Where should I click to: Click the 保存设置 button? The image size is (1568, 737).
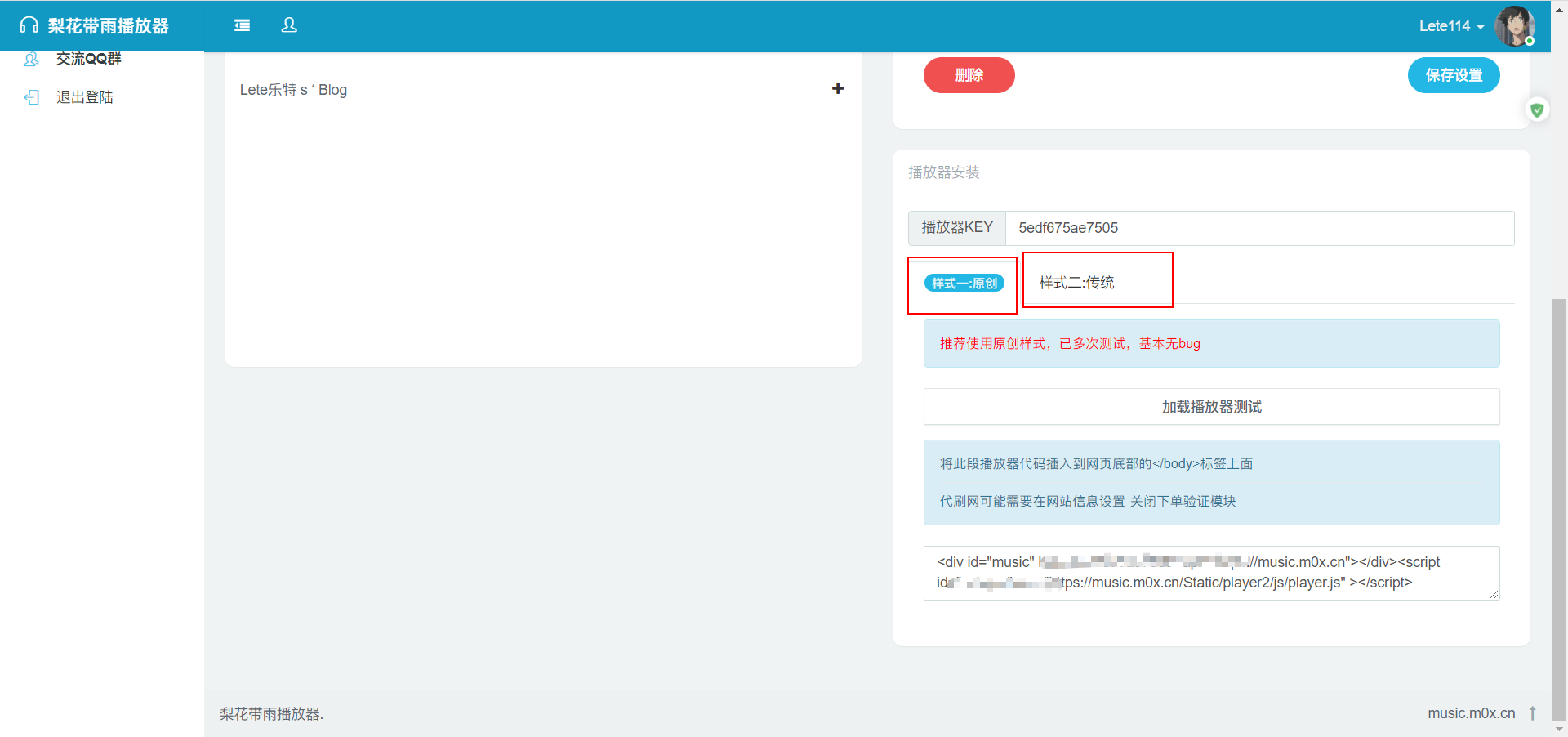point(1454,75)
